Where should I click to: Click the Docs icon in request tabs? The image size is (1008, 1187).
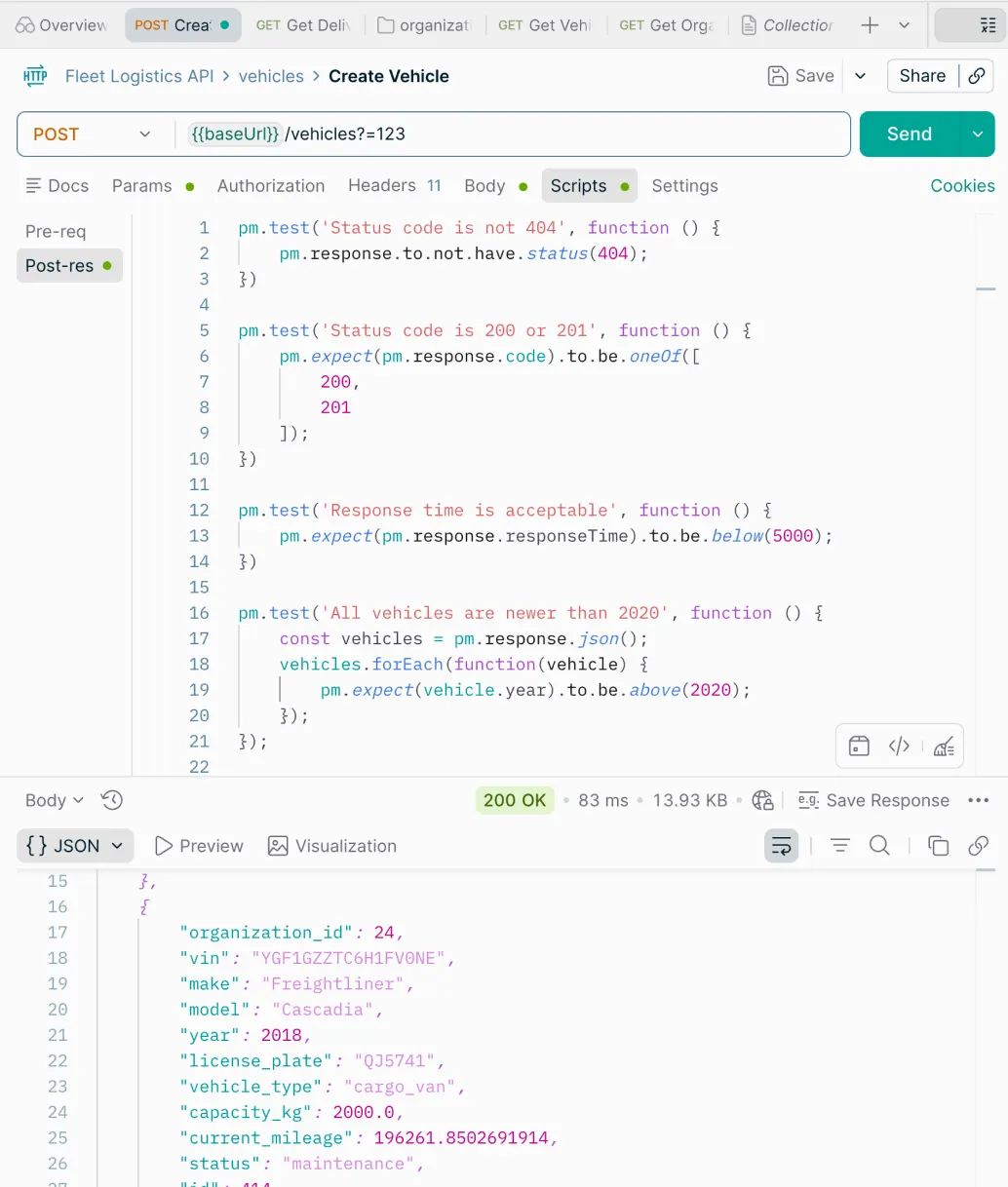tap(34, 185)
